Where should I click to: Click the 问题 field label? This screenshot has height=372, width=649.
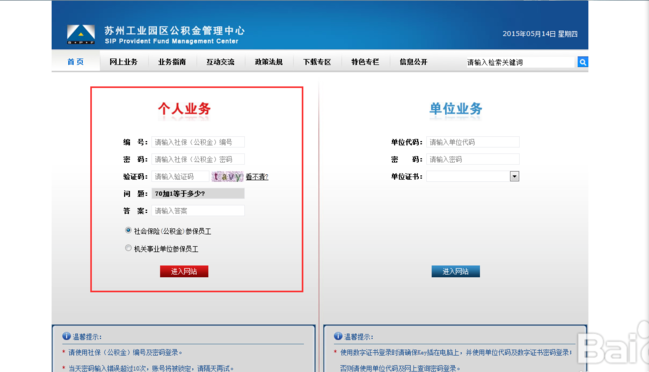coord(135,194)
